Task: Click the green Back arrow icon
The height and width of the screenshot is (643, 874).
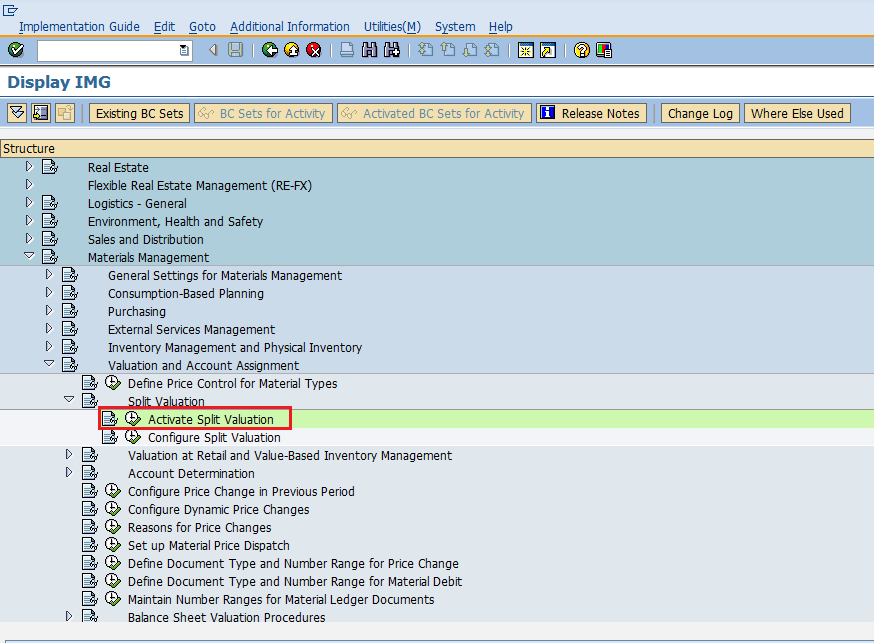Action: pos(270,50)
